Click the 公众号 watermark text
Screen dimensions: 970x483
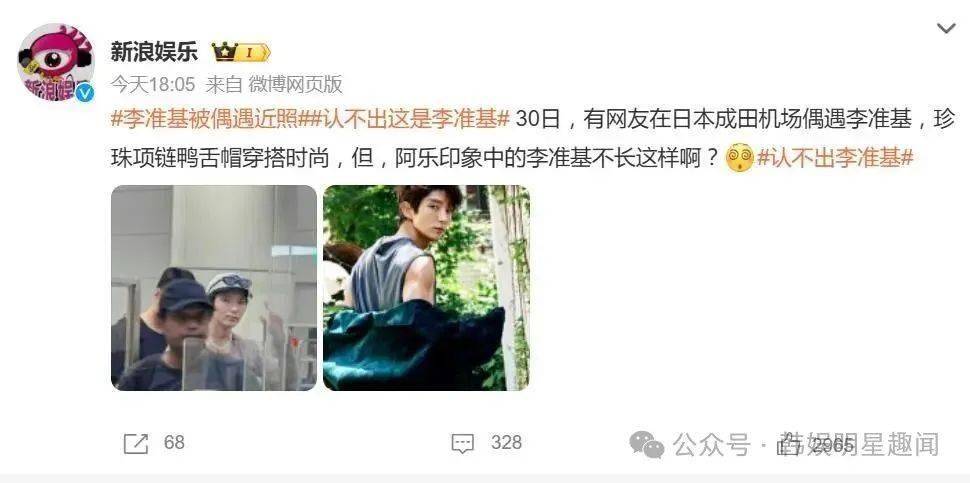point(711,444)
